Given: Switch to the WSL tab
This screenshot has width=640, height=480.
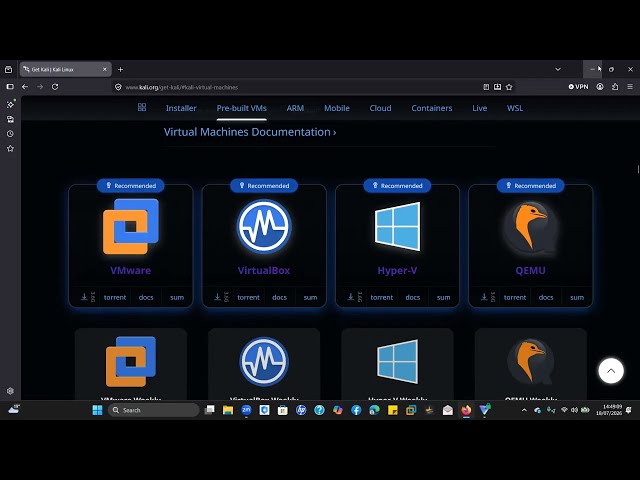Looking at the screenshot, I should tap(515, 108).
